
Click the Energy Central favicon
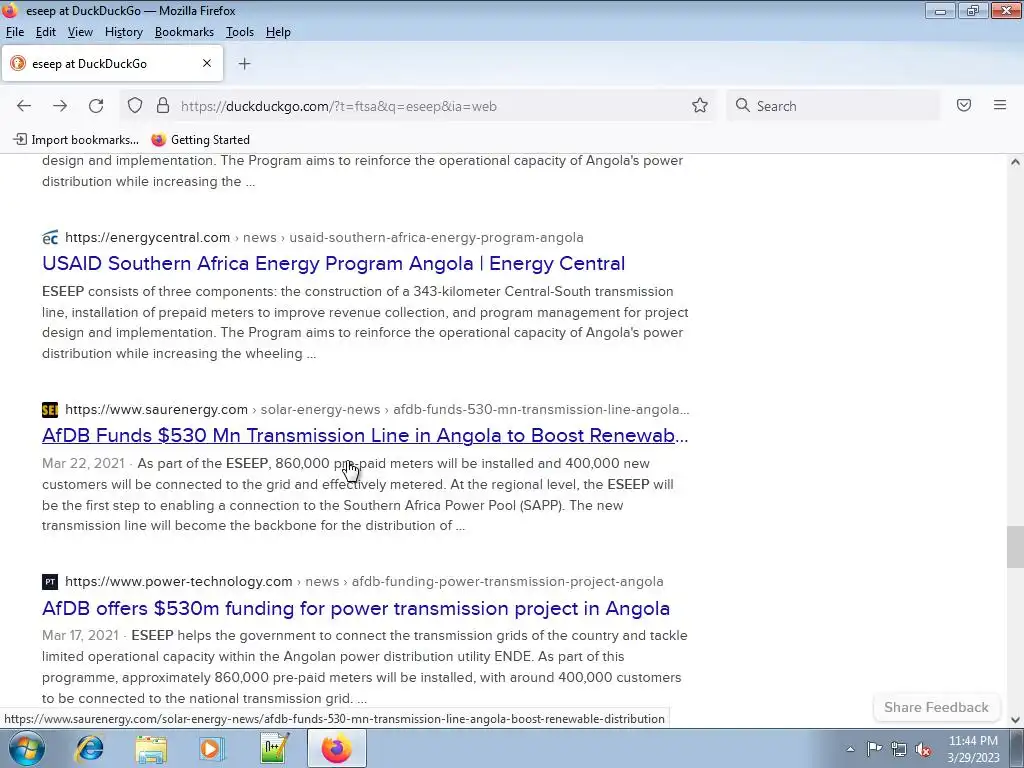[x=50, y=238]
